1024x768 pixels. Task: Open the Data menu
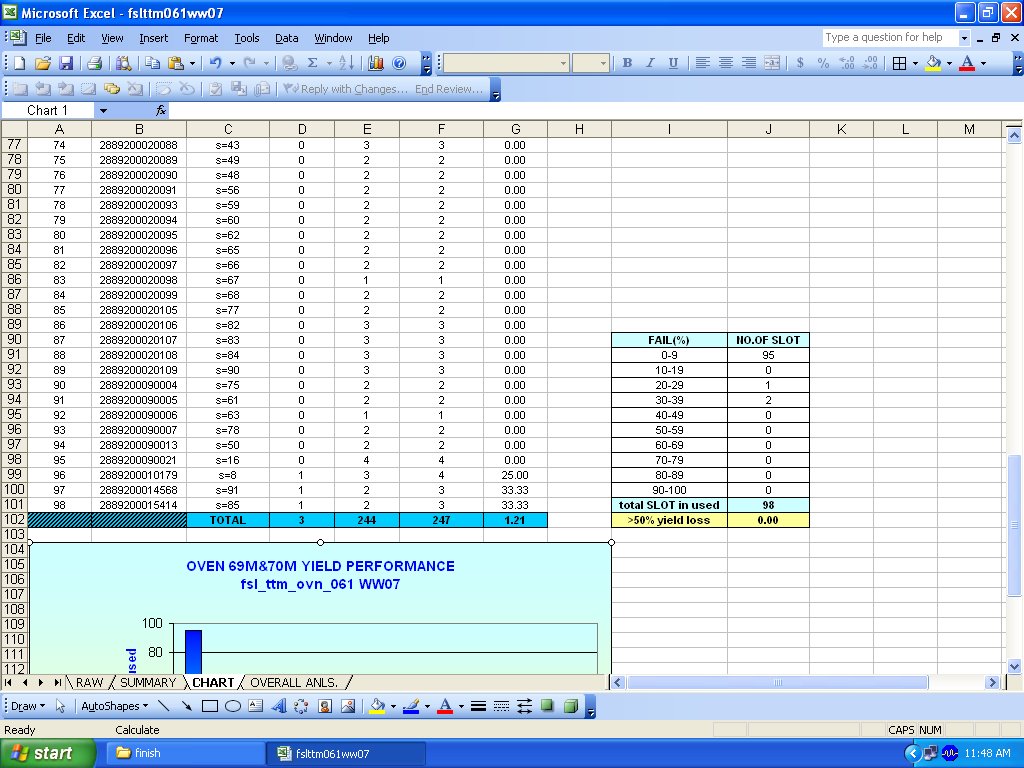click(286, 38)
